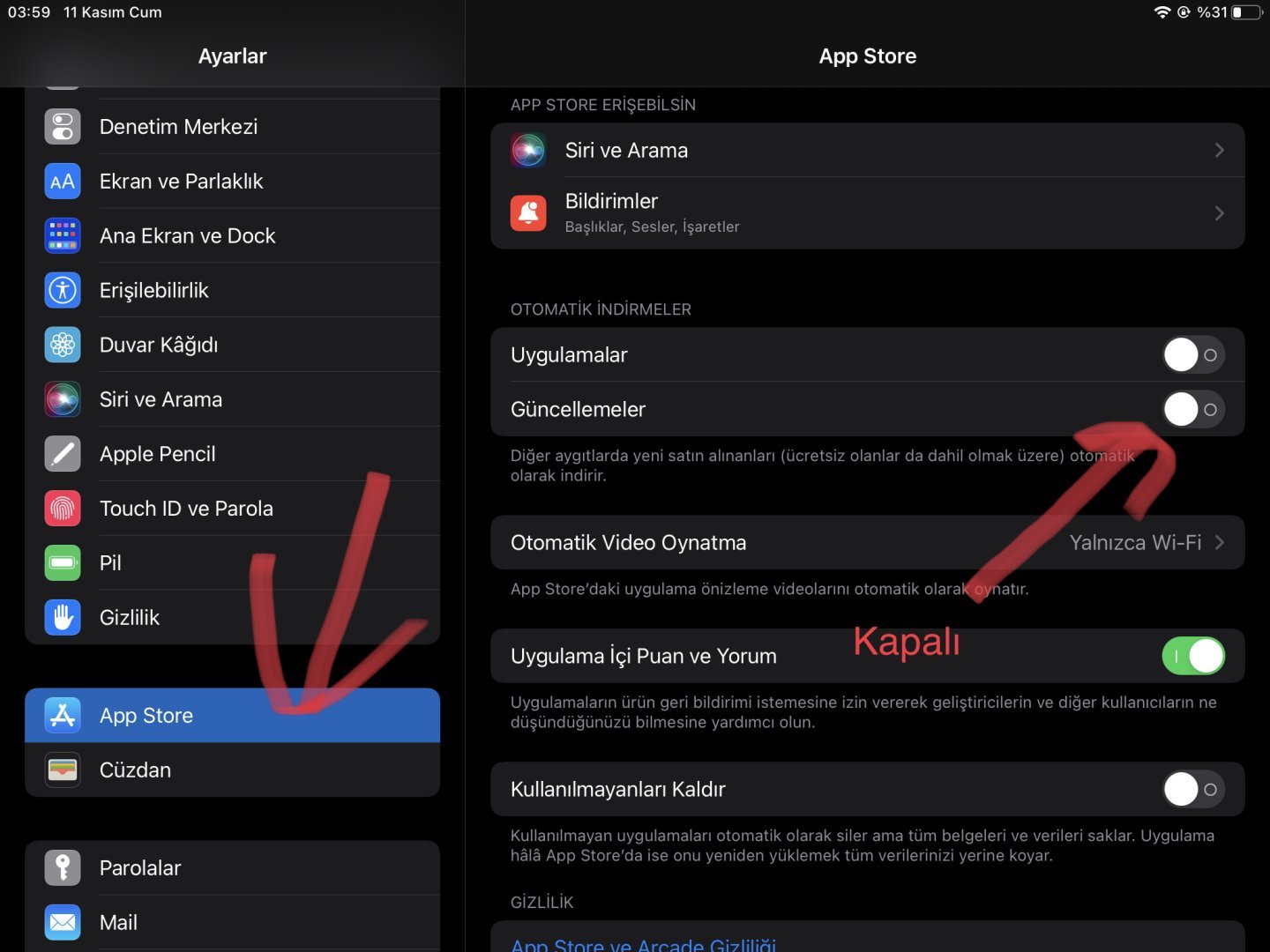Open Pil settings

click(233, 563)
